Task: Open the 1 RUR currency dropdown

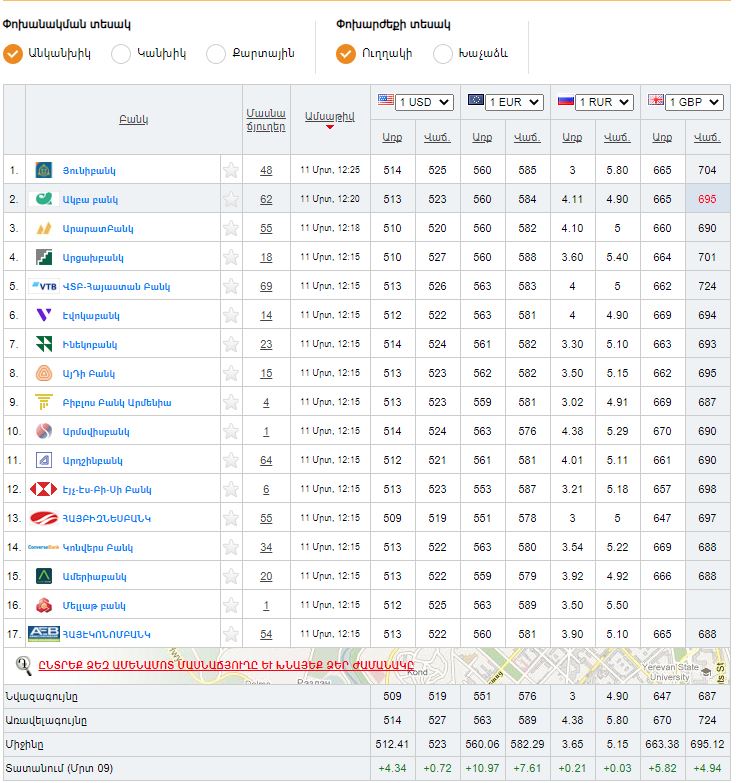Action: pos(604,102)
